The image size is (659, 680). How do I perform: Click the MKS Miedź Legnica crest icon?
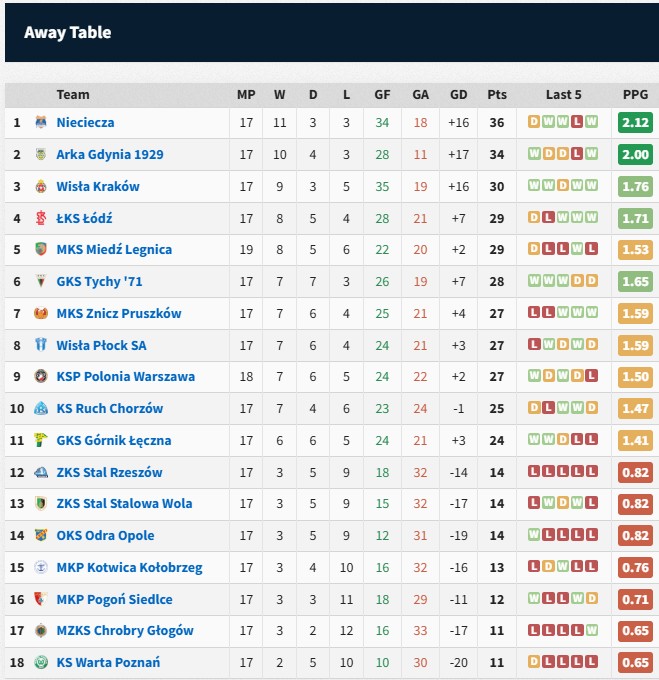[41, 249]
